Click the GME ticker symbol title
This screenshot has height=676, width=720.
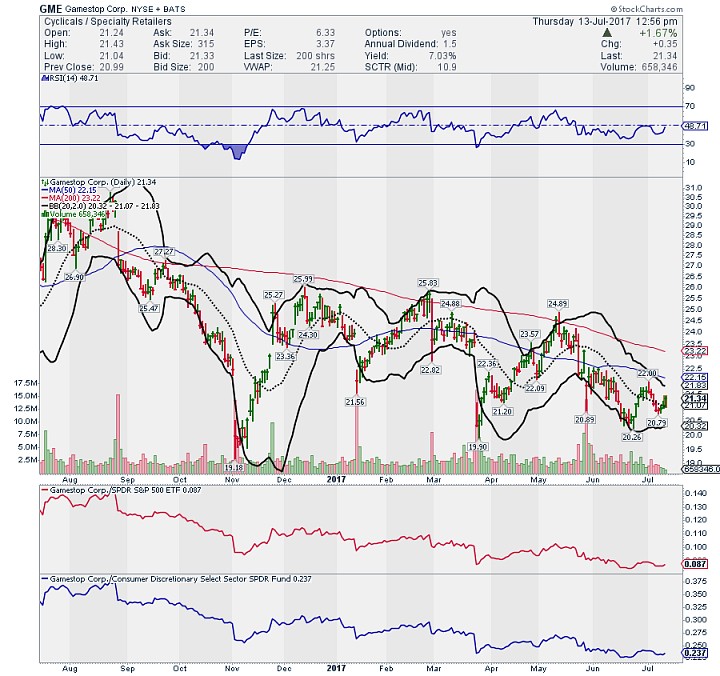click(x=50, y=8)
